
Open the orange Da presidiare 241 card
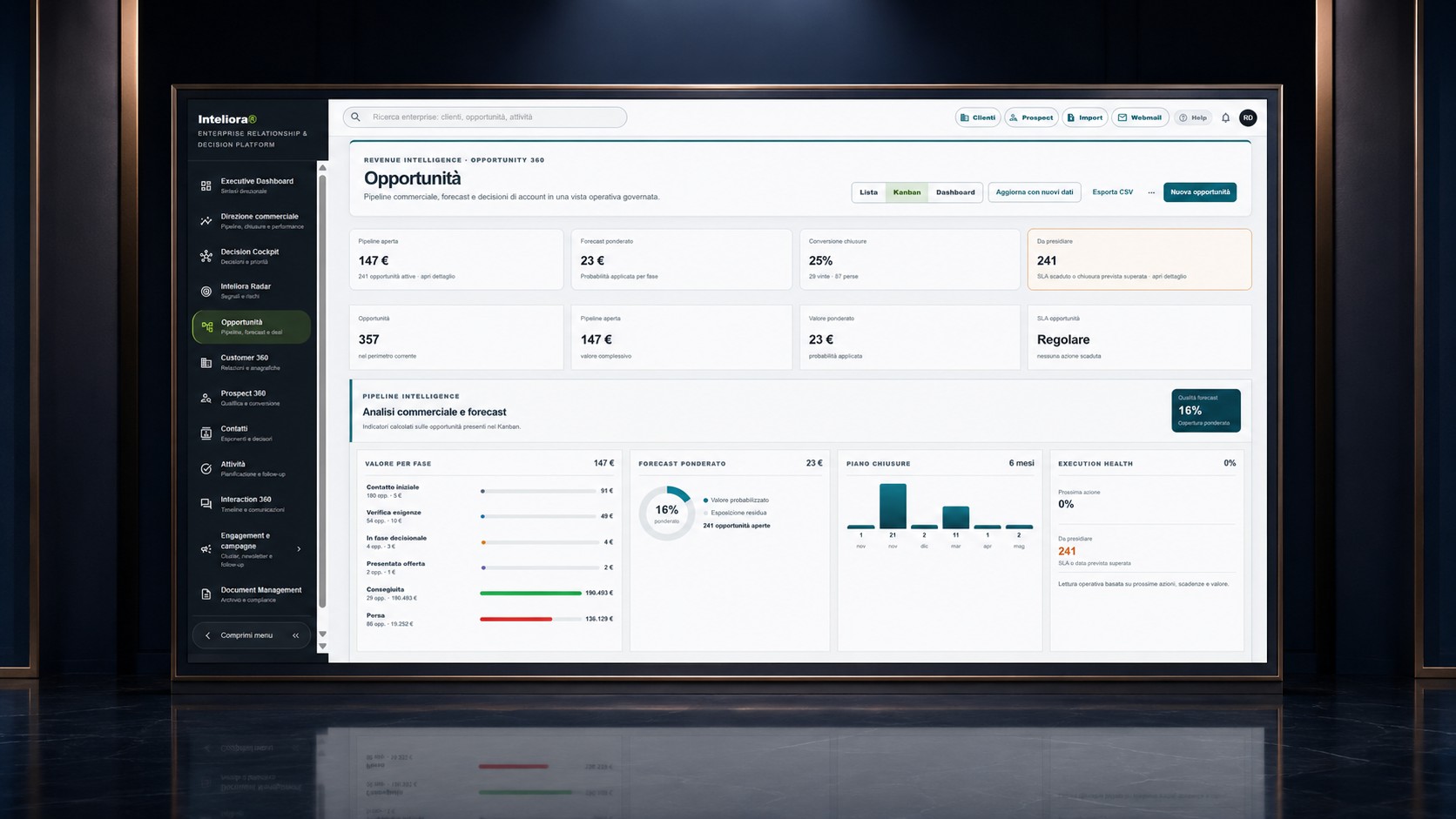tap(1140, 259)
